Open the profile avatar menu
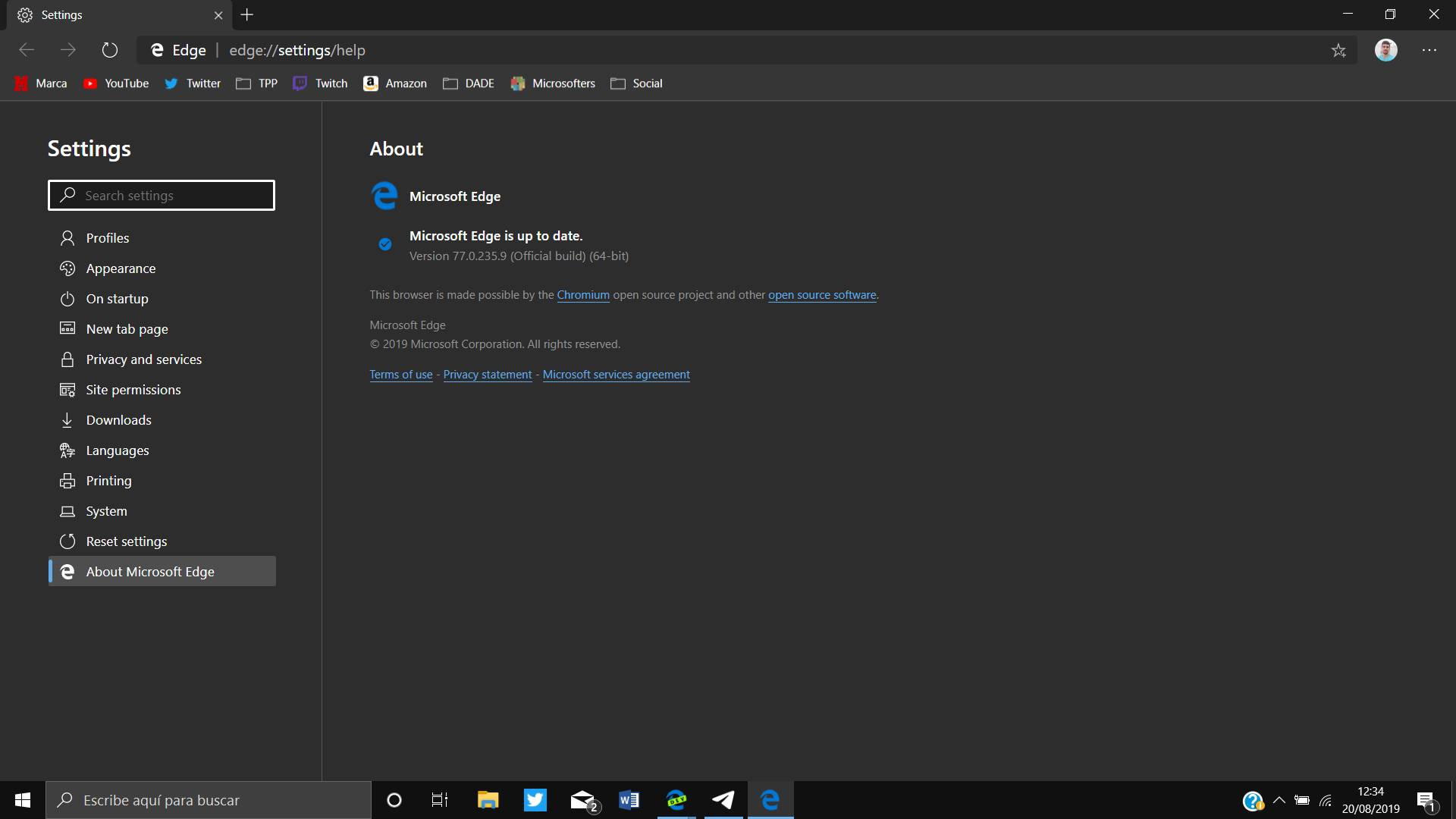The width and height of the screenshot is (1456, 819). tap(1385, 50)
